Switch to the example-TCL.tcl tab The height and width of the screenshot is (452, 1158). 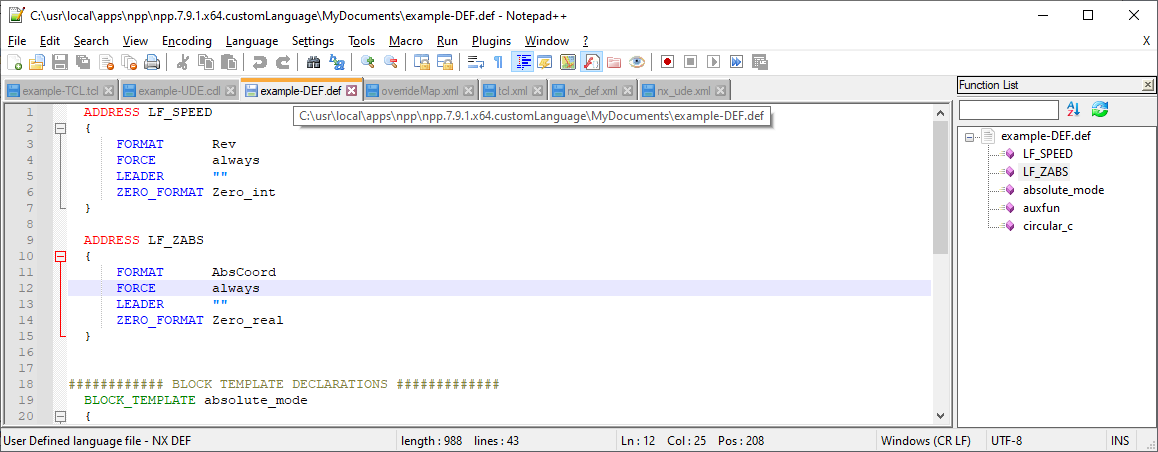tap(59, 91)
